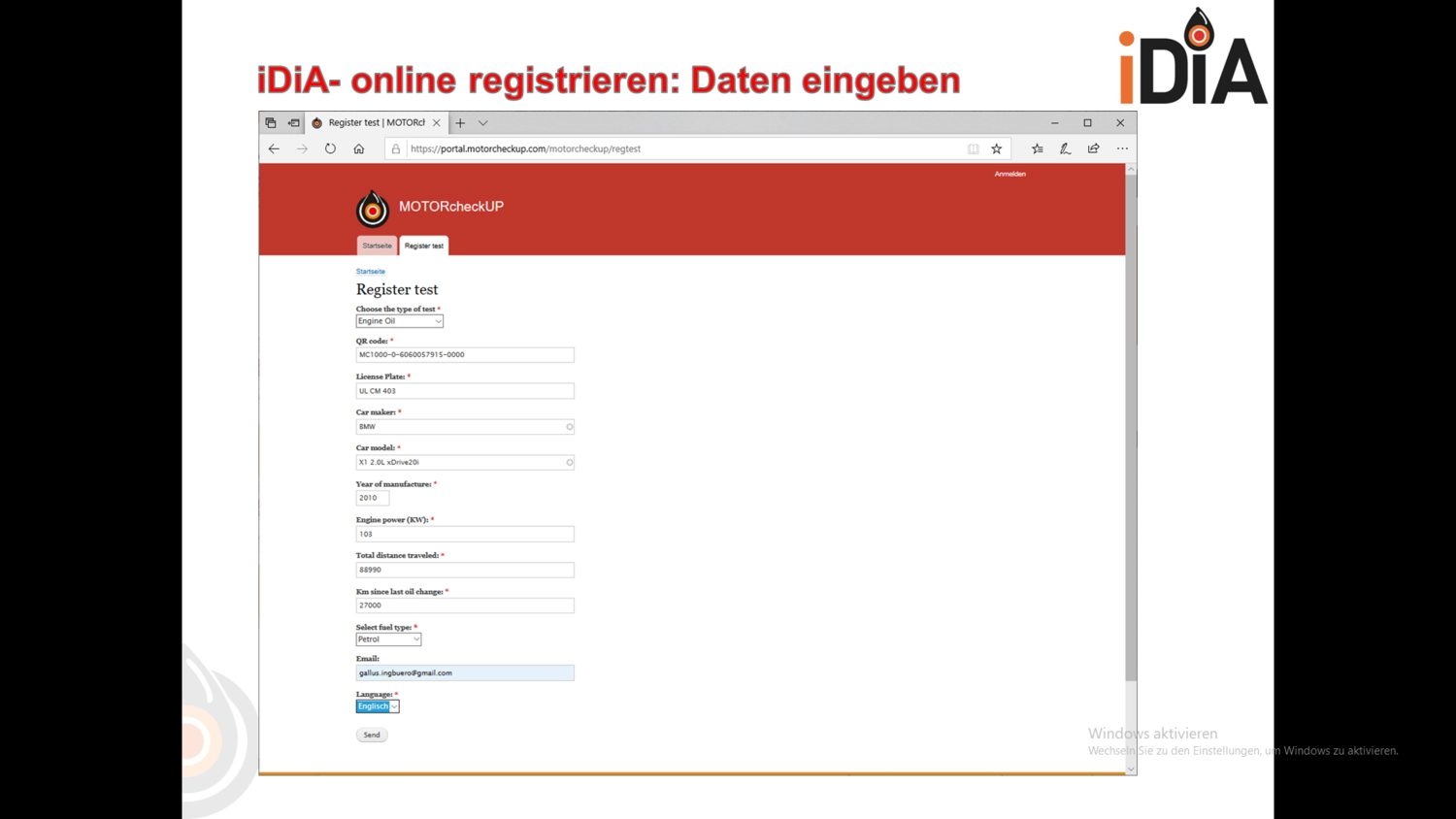The width and height of the screenshot is (1456, 819).
Task: Click the MOTORcheckUP logo
Action: pos(372,208)
